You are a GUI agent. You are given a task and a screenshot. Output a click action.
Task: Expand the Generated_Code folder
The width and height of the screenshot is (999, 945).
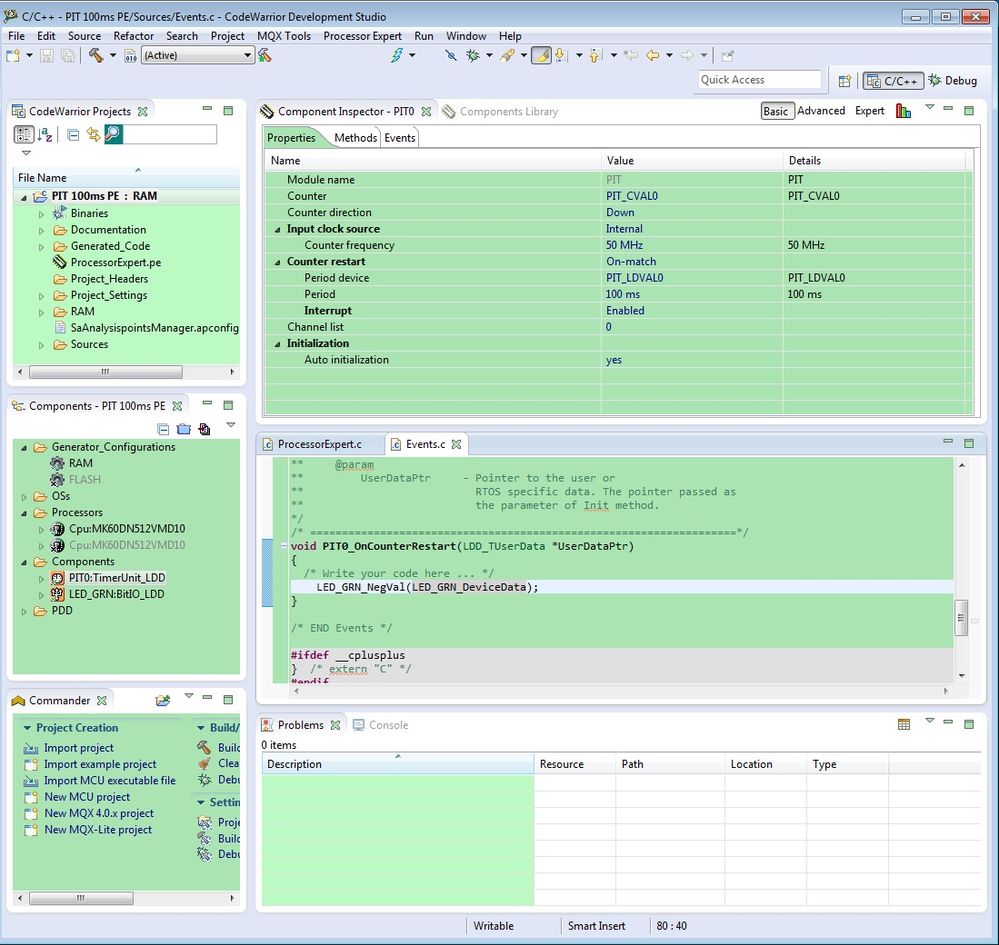[41, 247]
